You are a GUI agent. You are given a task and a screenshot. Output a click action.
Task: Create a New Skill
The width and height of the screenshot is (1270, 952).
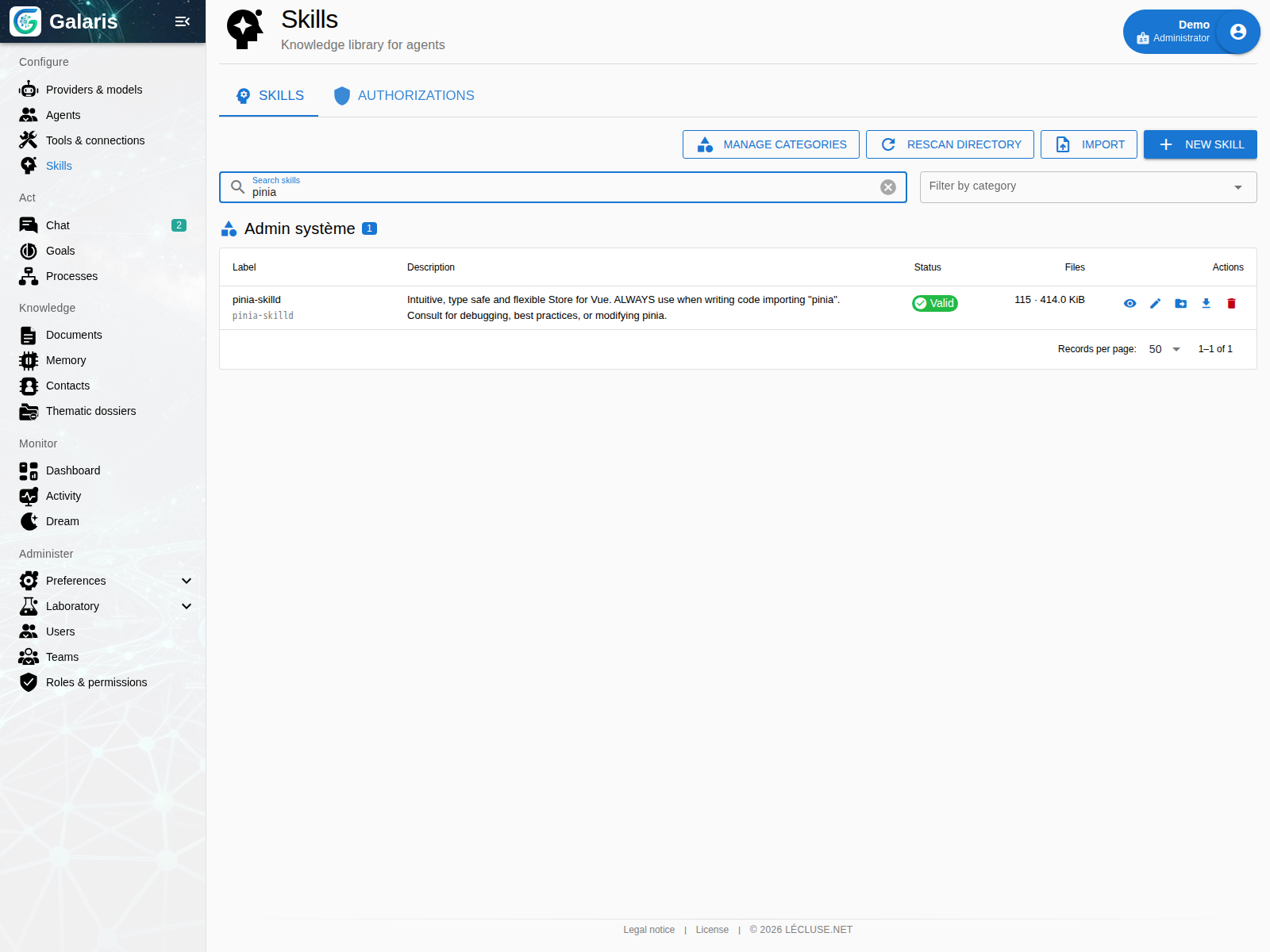pos(1200,144)
